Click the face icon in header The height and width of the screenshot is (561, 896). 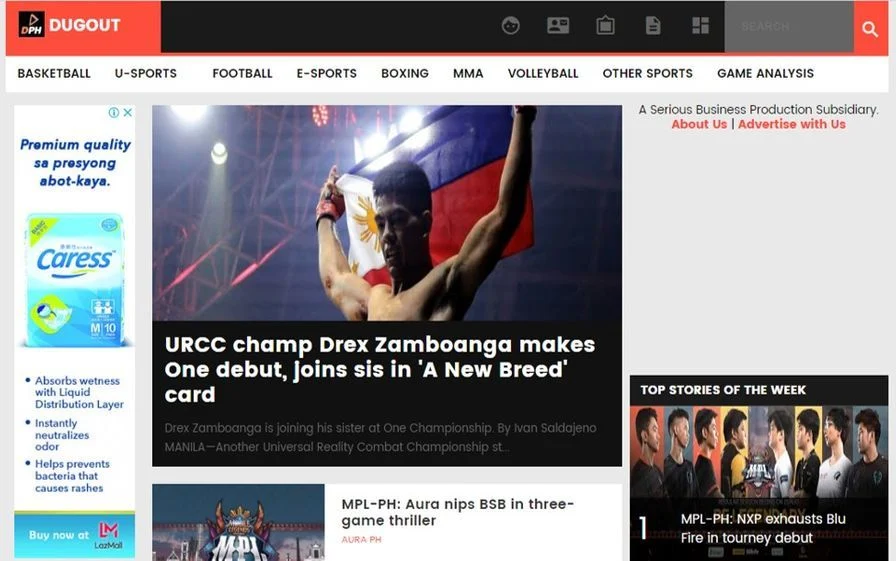(x=510, y=26)
